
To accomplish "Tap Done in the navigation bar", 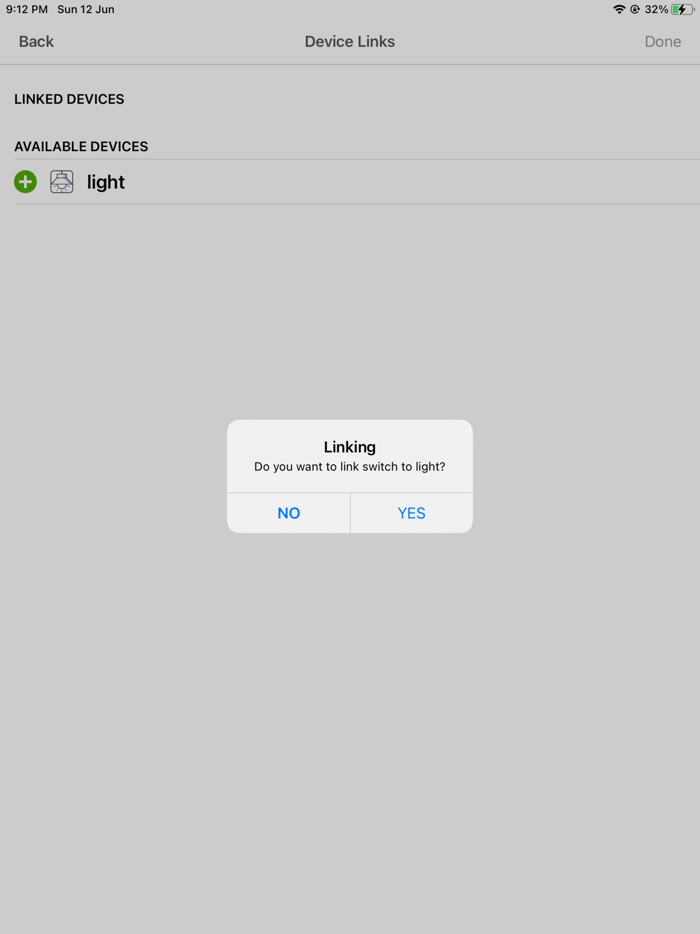I will [662, 42].
